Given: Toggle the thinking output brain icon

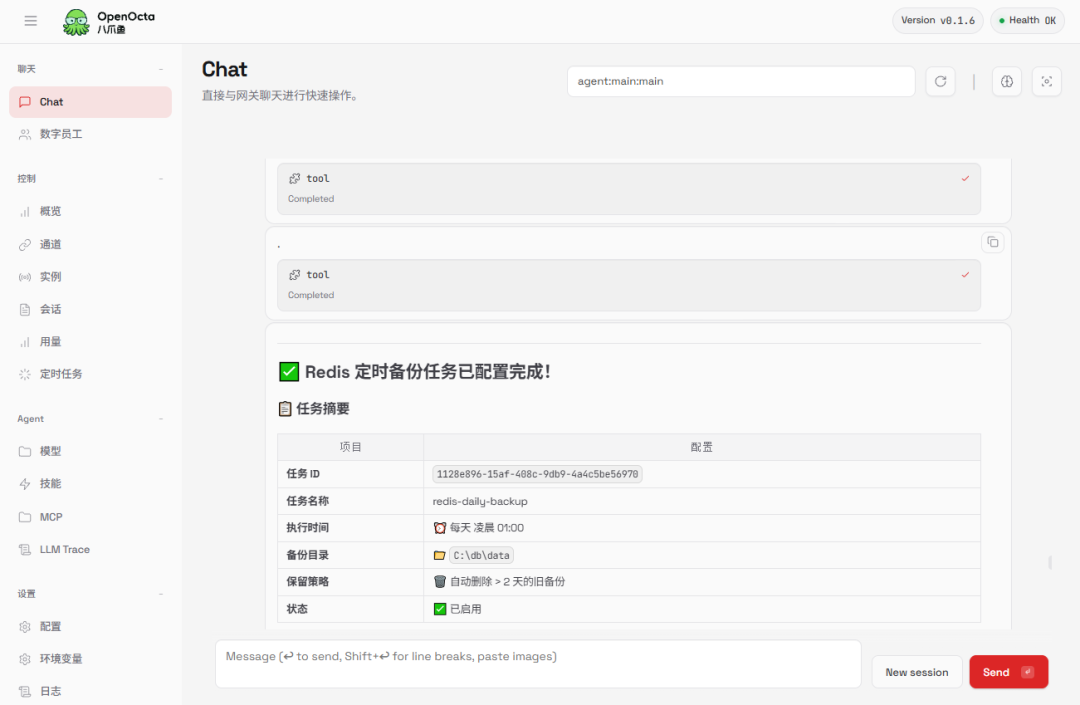Looking at the screenshot, I should click(x=1007, y=82).
